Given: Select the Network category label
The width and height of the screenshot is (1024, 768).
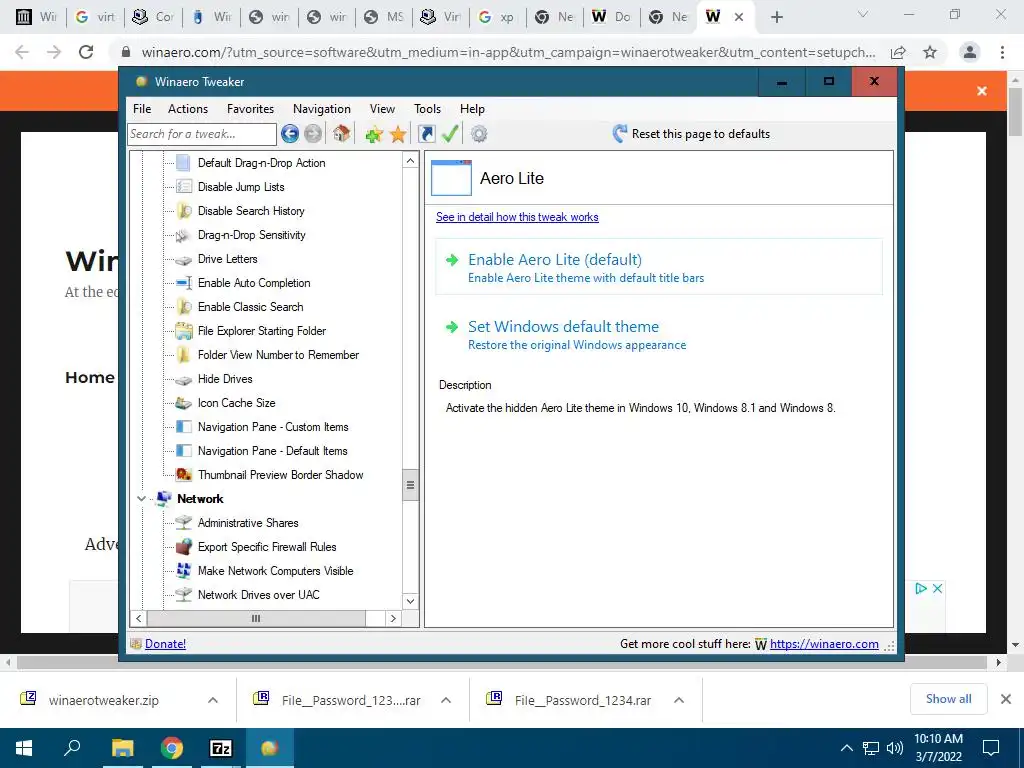Looking at the screenshot, I should click(x=200, y=499).
